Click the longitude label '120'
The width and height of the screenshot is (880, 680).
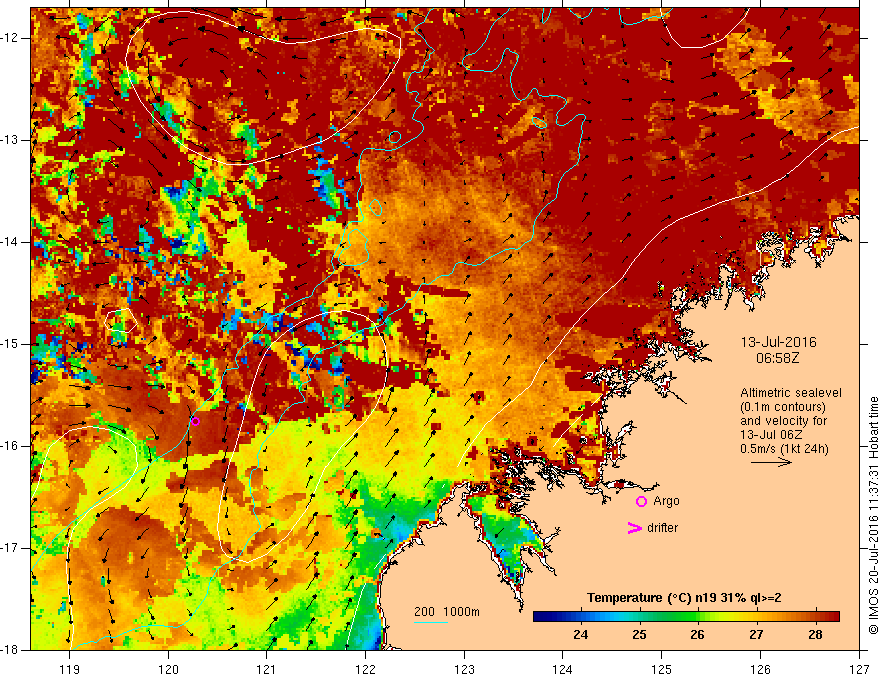click(168, 669)
